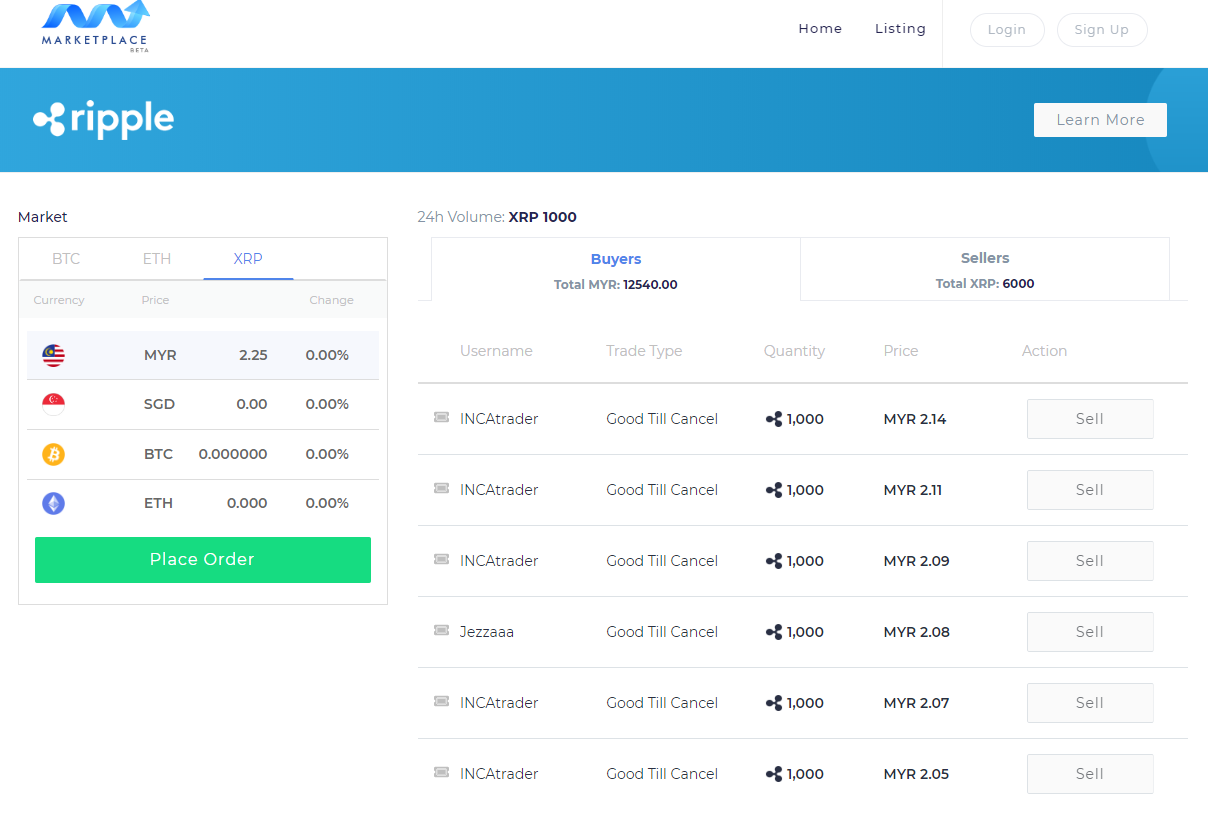1208x835 pixels.
Task: Click INCAtrader in MYR 2.14 row
Action: click(x=499, y=419)
